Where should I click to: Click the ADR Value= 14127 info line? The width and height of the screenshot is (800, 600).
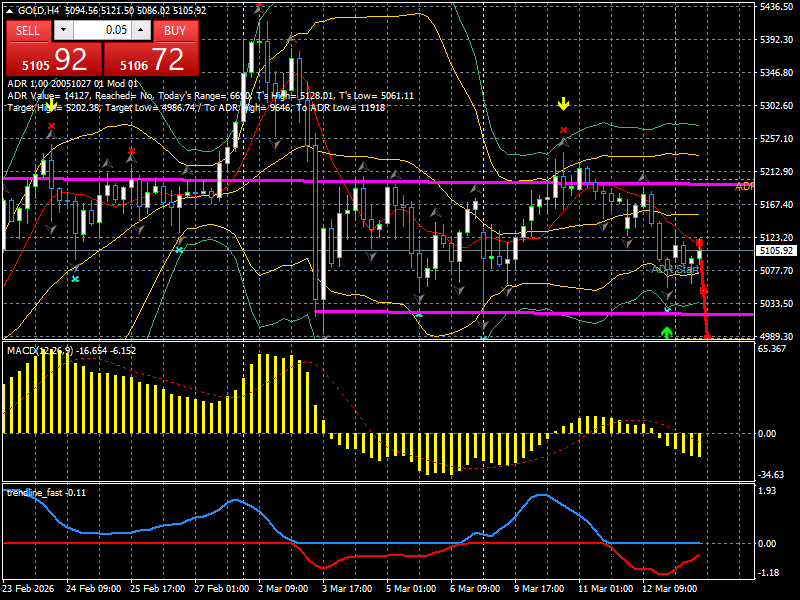[210, 95]
